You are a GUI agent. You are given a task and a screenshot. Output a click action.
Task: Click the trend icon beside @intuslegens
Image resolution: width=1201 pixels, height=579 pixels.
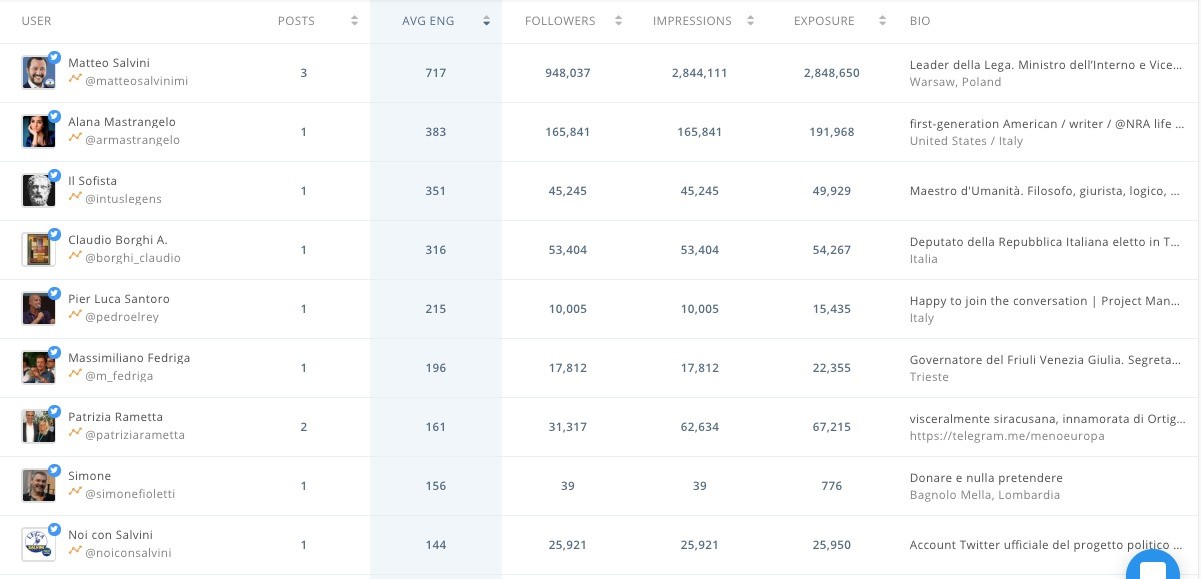[x=75, y=198]
